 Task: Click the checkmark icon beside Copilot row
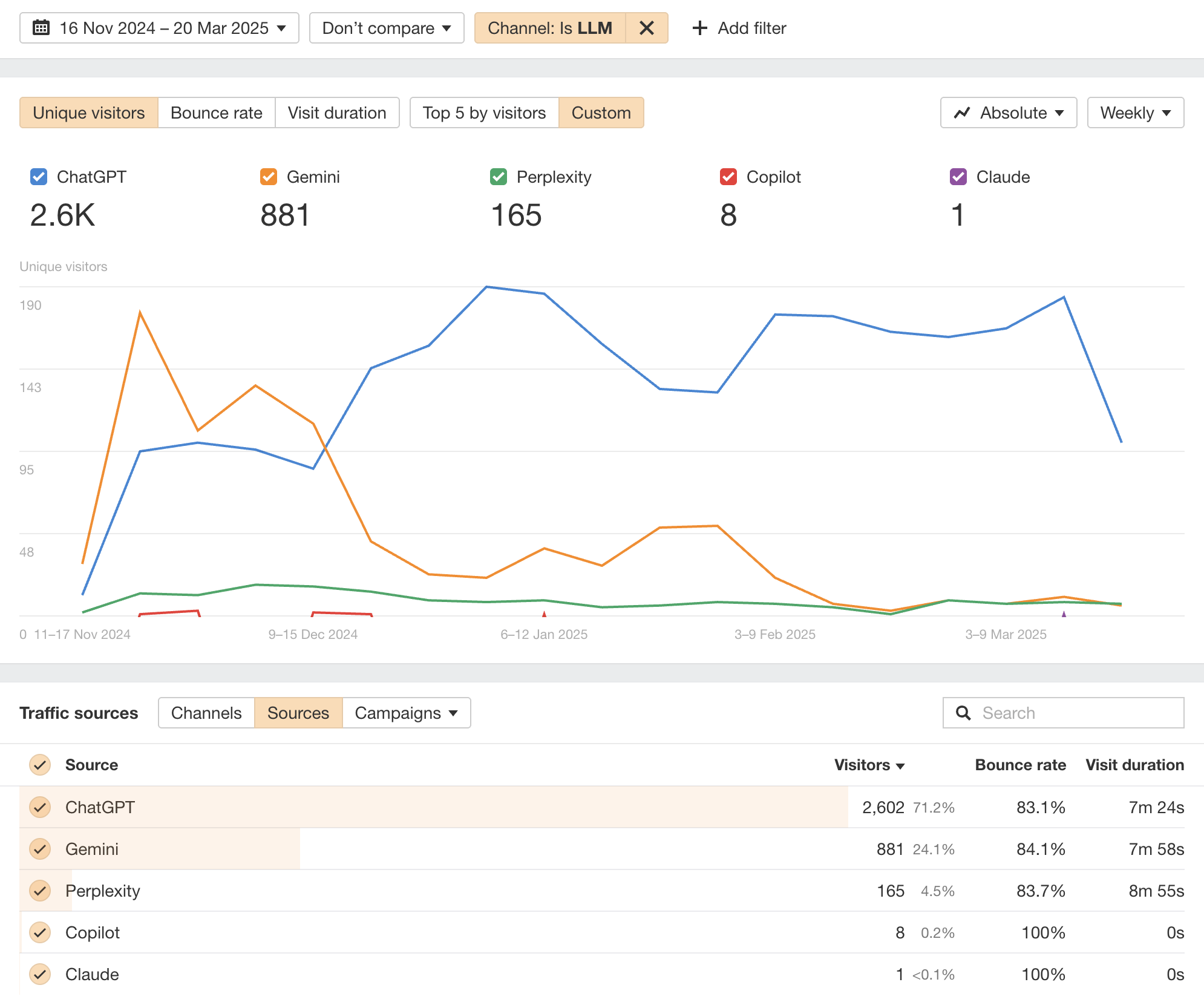pyautogui.click(x=40, y=932)
